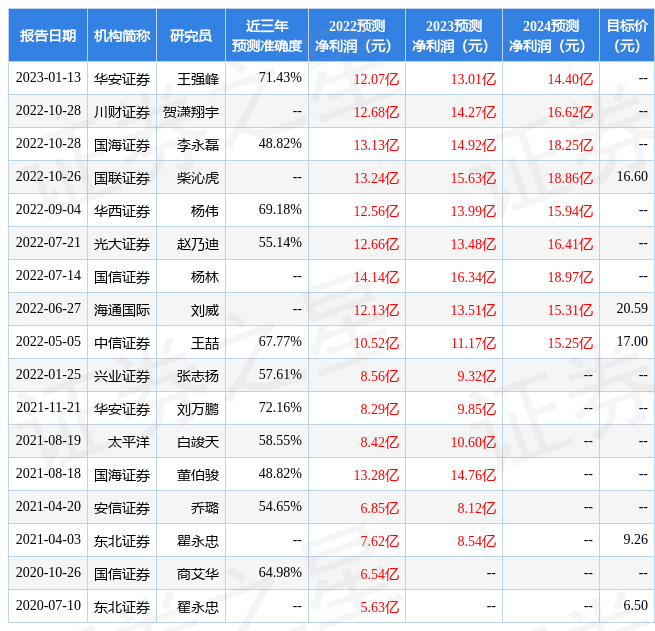Select researcher name 王强峰
This screenshot has width=655, height=631.
click(x=198, y=79)
